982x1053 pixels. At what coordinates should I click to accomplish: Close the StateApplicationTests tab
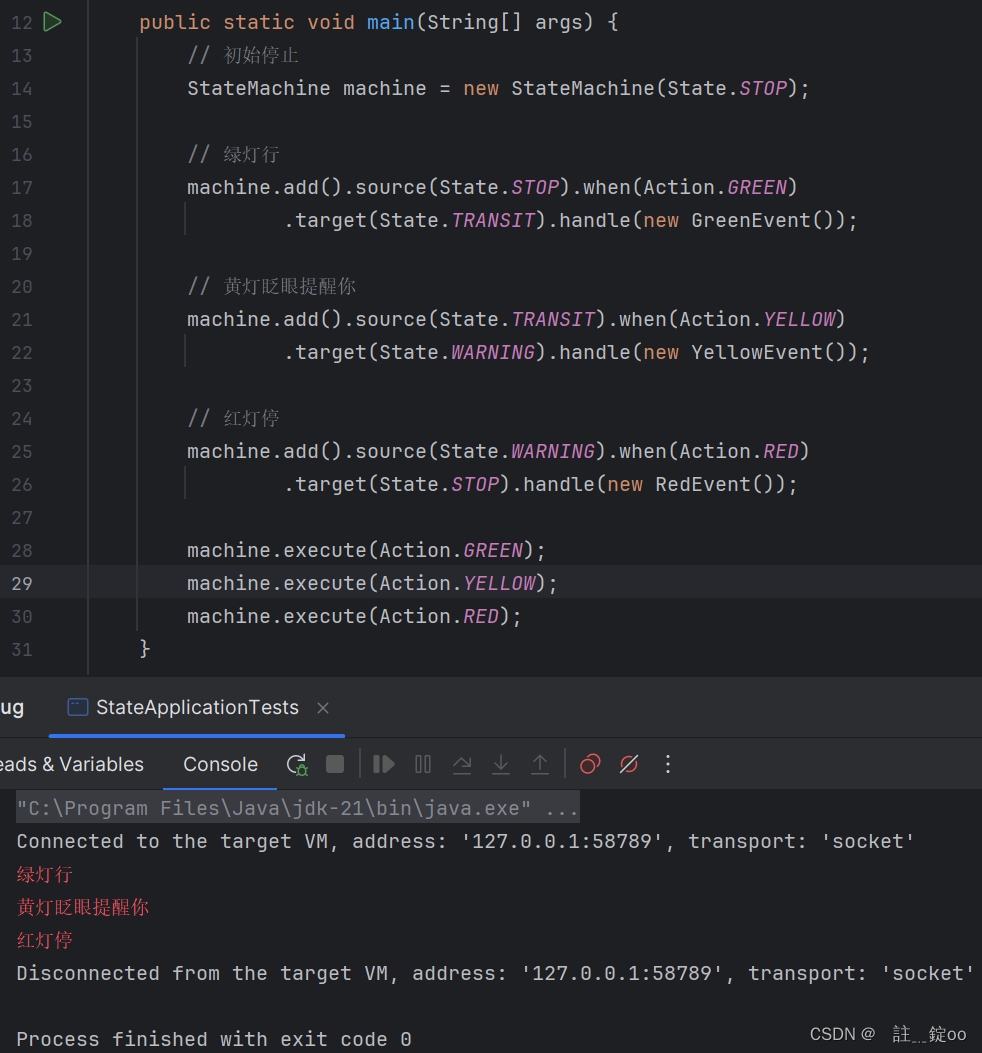[322, 707]
